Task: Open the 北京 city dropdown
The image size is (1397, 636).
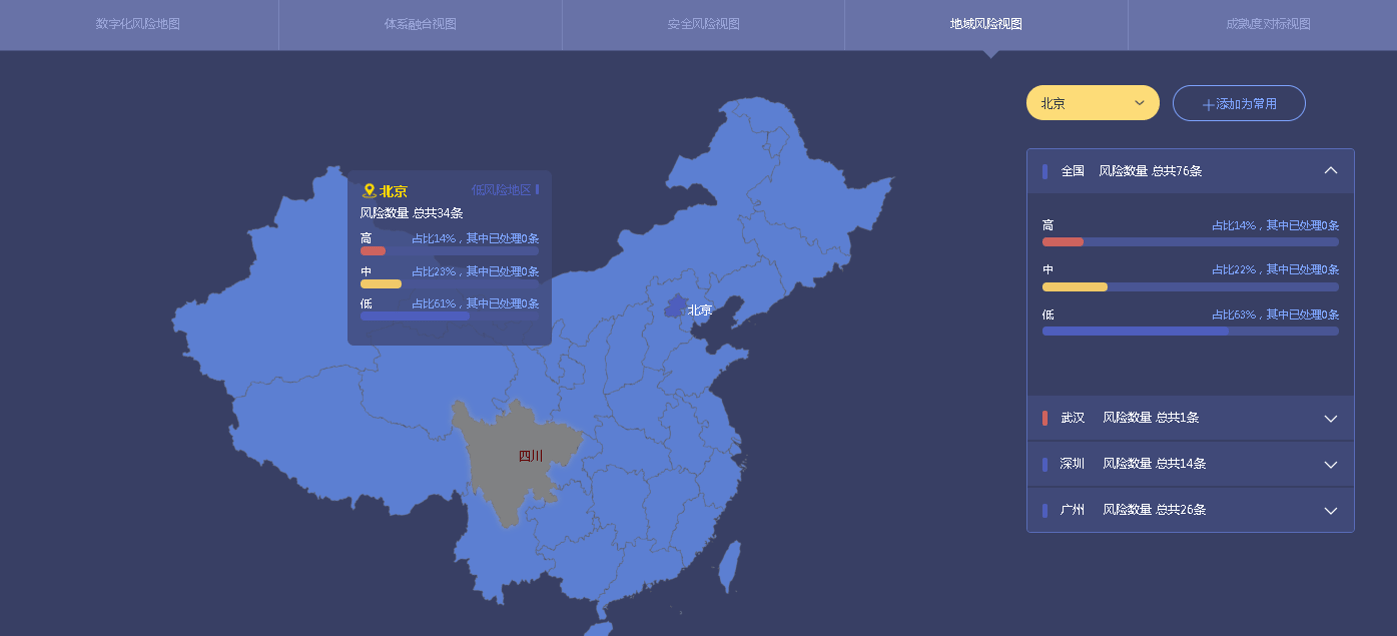Action: (x=1092, y=103)
